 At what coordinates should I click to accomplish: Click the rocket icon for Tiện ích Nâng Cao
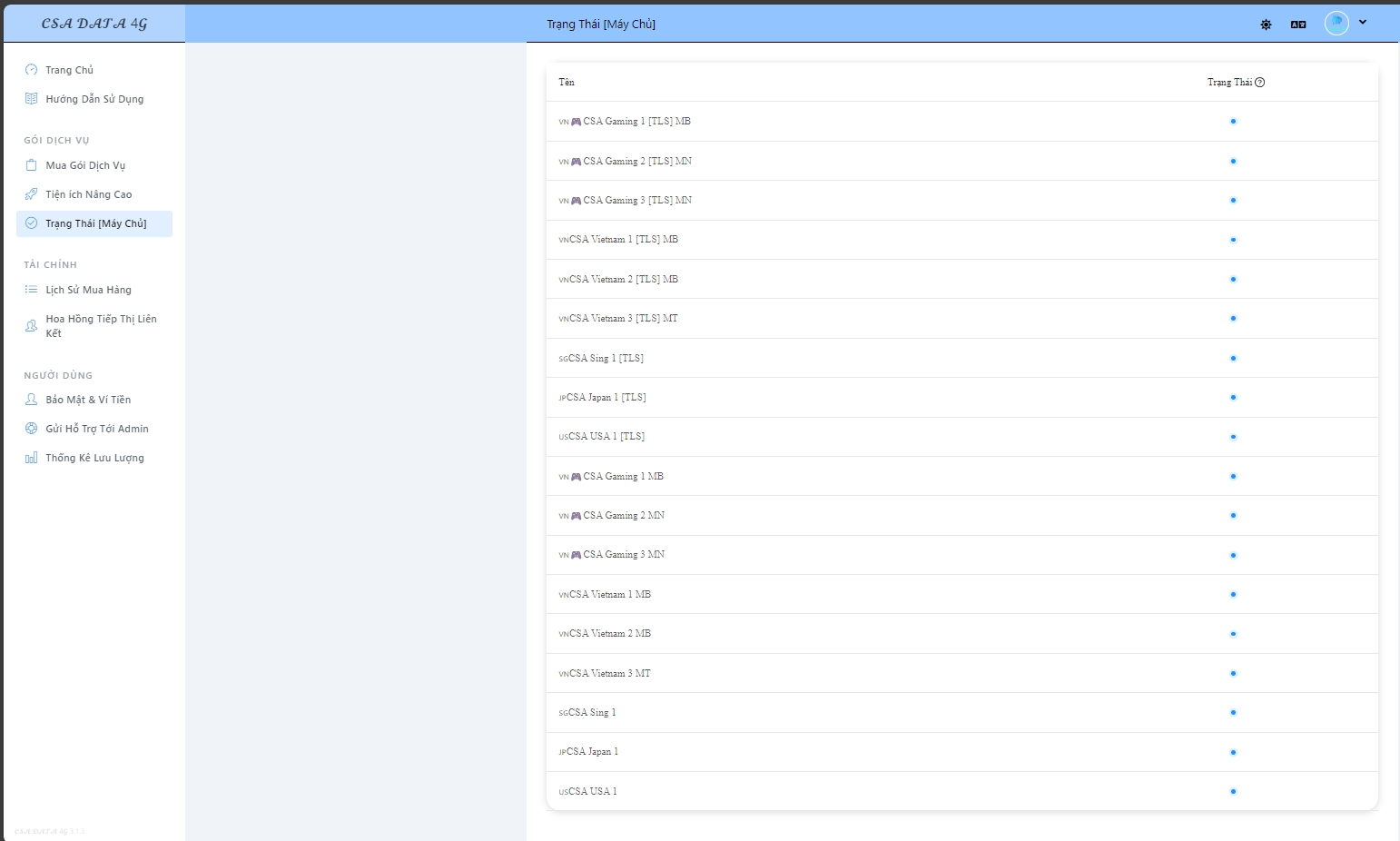[32, 194]
